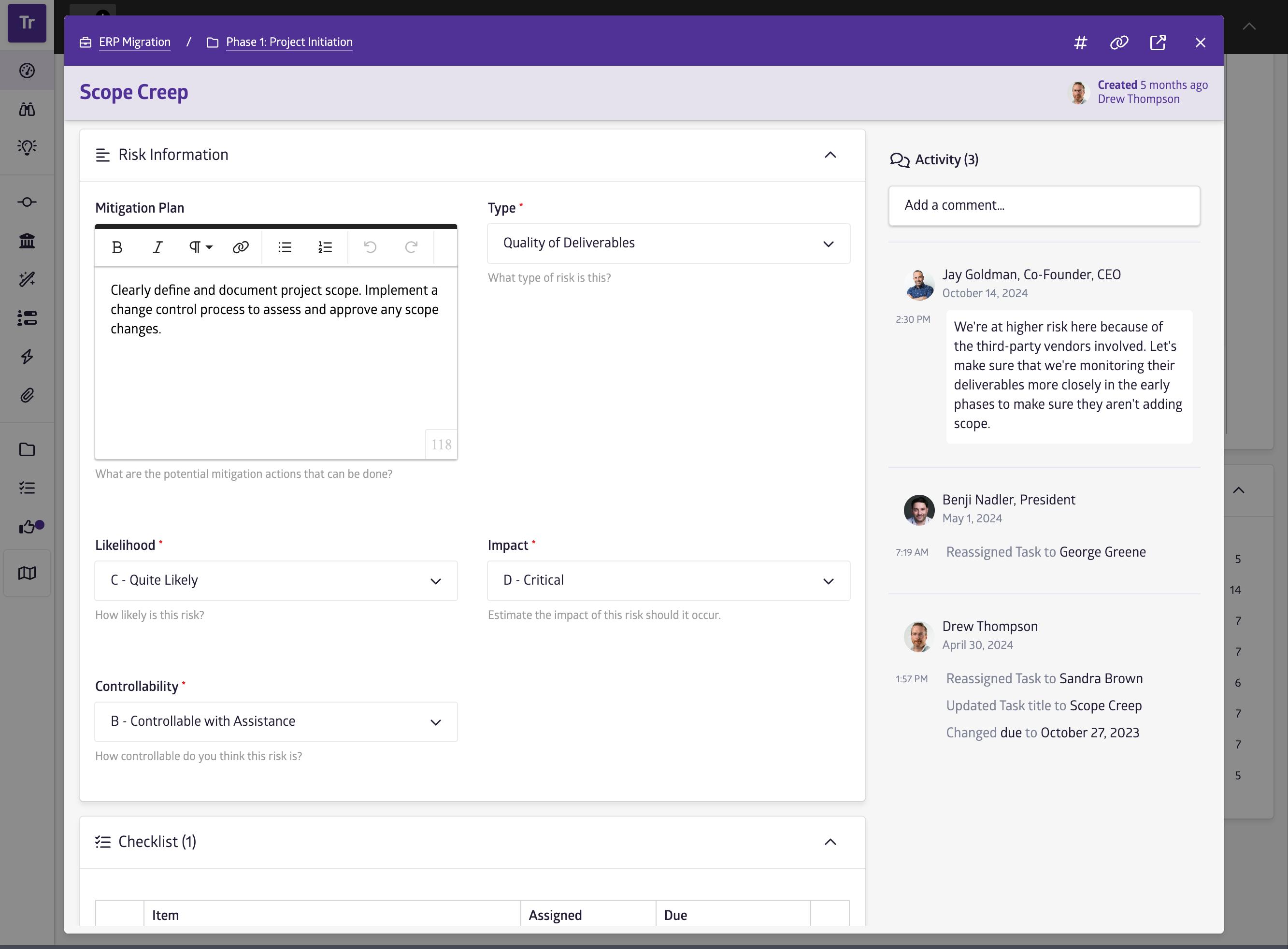Click the Bold formatting icon
The image size is (1288, 949).
[x=117, y=247]
